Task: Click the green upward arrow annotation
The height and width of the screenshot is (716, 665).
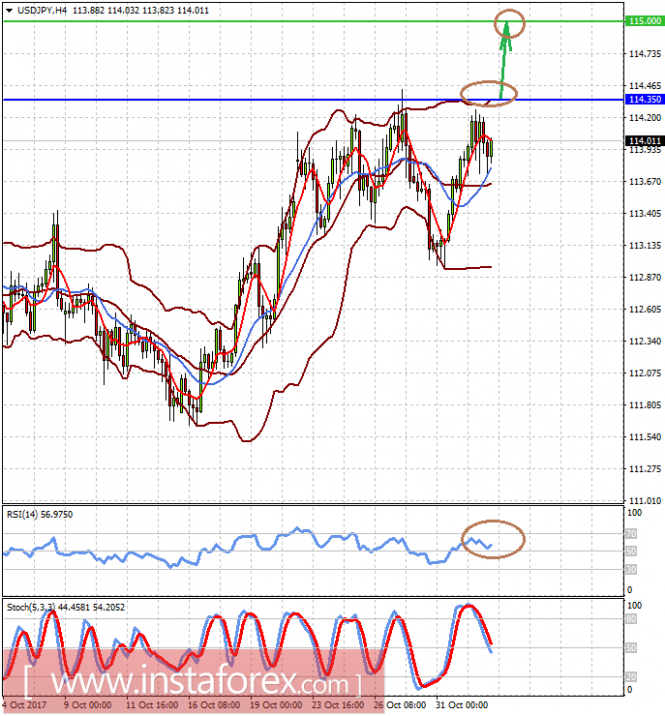Action: click(504, 60)
